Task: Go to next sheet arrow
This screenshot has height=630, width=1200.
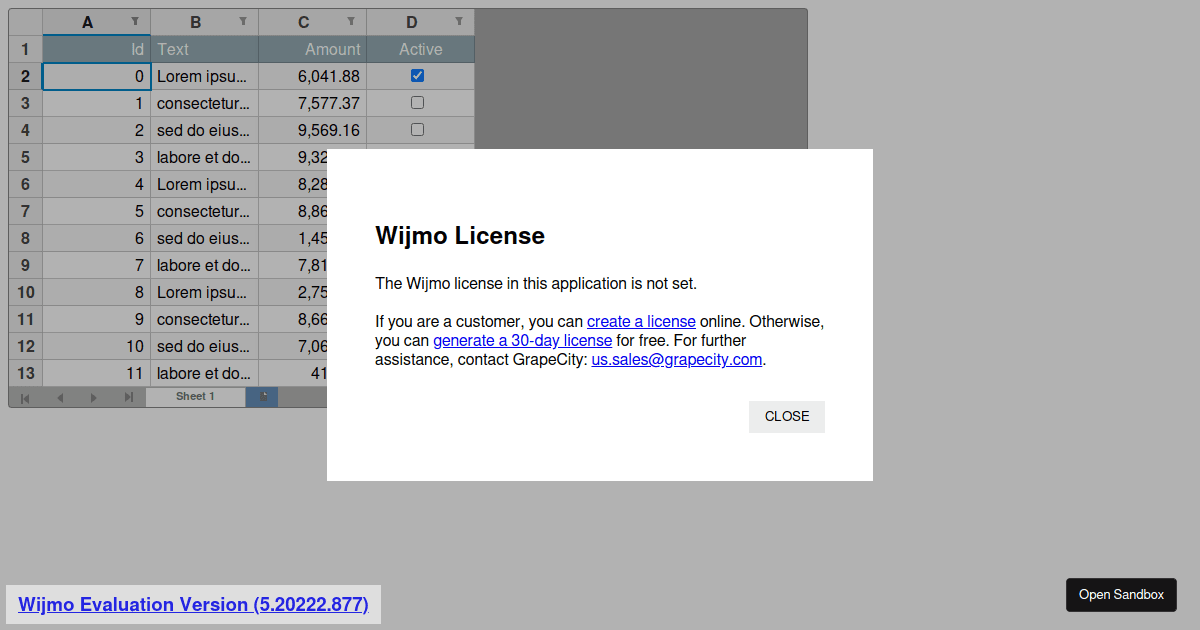Action: coord(94,398)
